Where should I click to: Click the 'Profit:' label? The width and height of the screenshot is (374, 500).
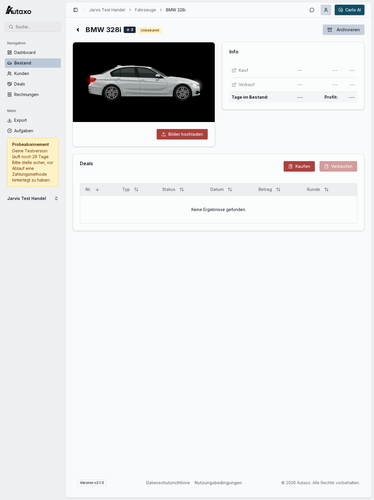click(x=331, y=97)
